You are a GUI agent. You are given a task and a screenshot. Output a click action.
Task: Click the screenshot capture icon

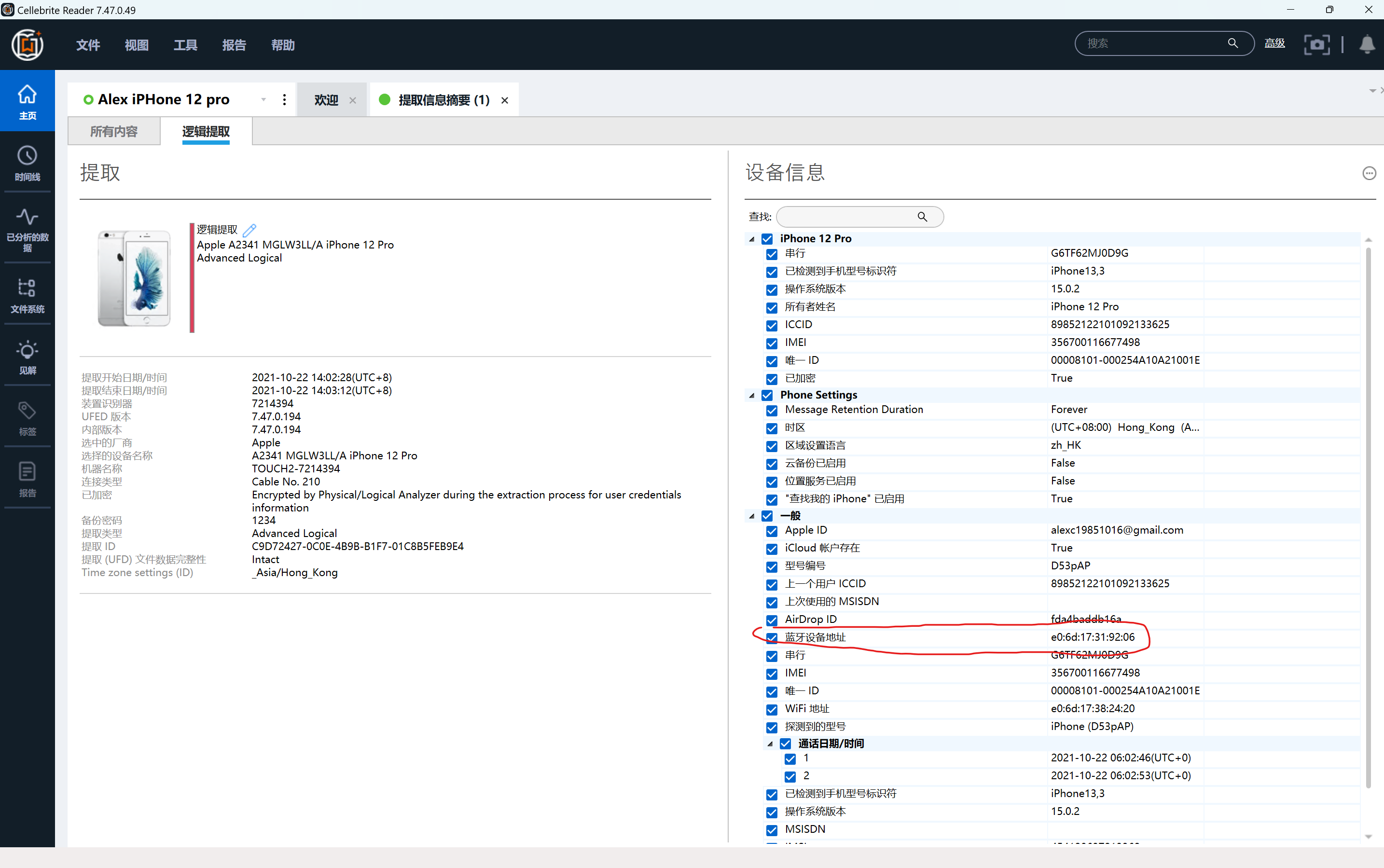point(1316,44)
